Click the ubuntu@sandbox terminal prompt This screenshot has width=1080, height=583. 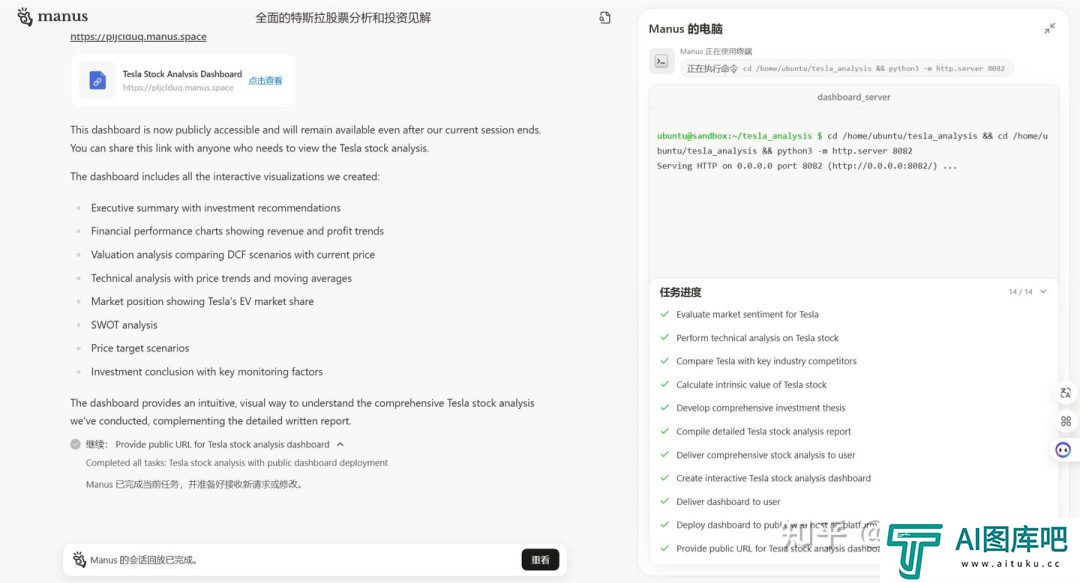point(739,136)
